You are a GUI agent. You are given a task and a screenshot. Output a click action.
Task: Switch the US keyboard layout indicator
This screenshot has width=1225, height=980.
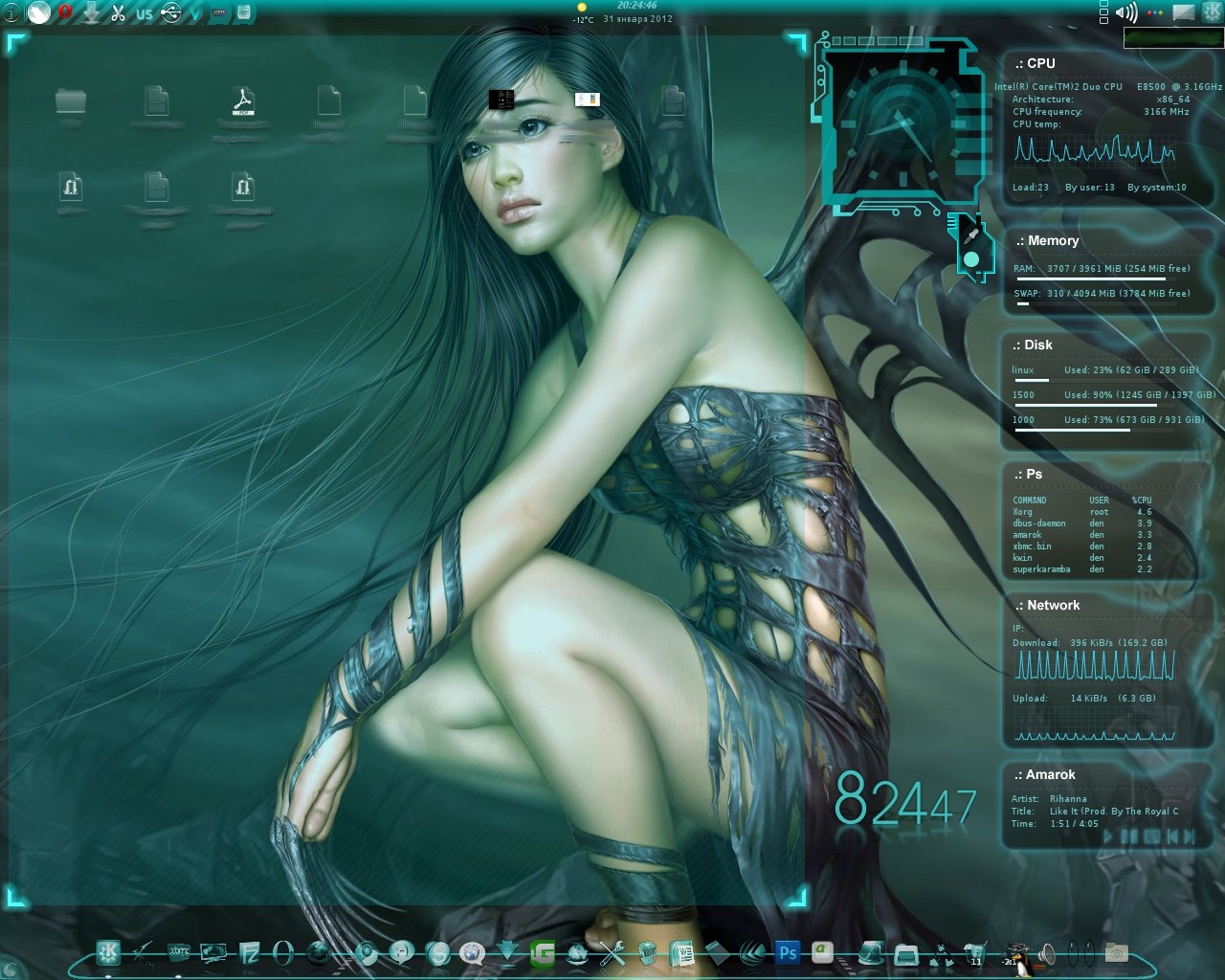pos(145,13)
